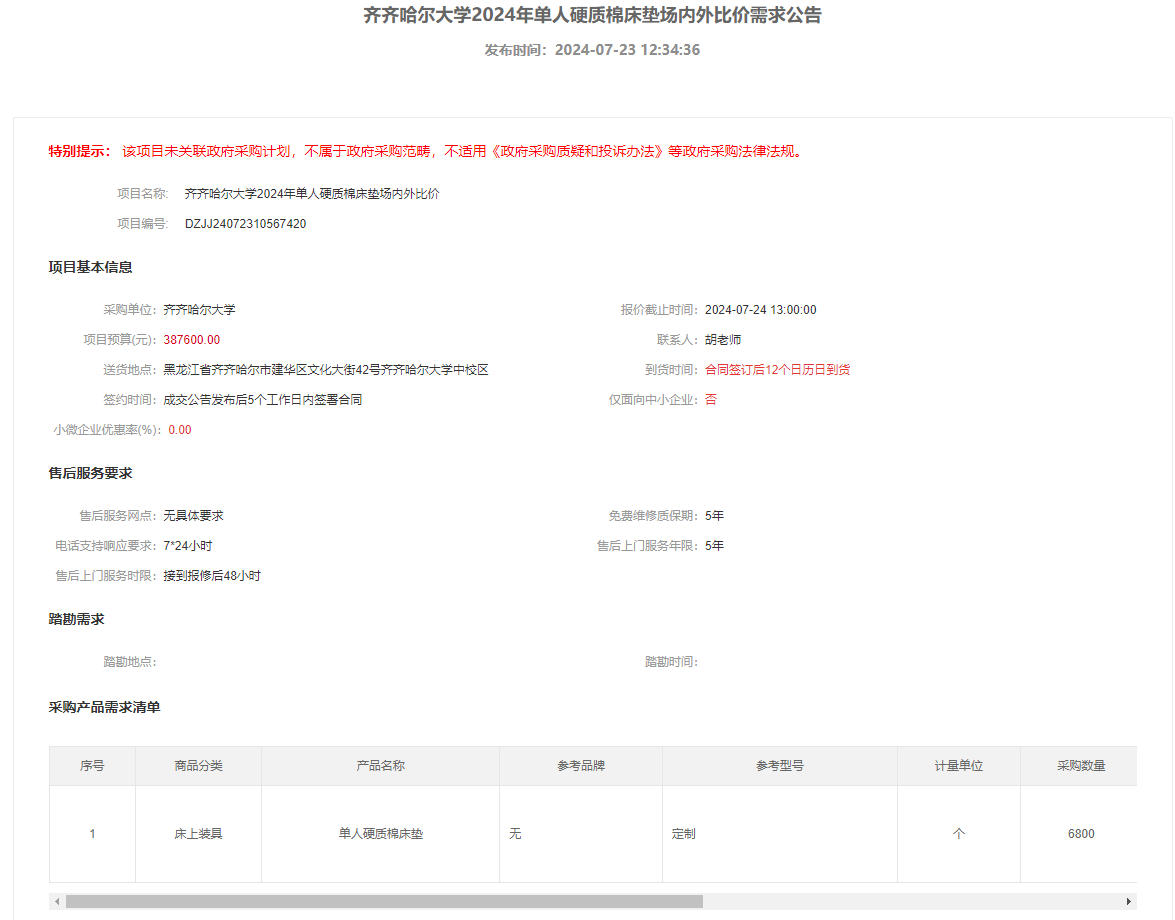Click the horizontal scrollbar left arrow
1175x920 pixels.
pos(57,901)
